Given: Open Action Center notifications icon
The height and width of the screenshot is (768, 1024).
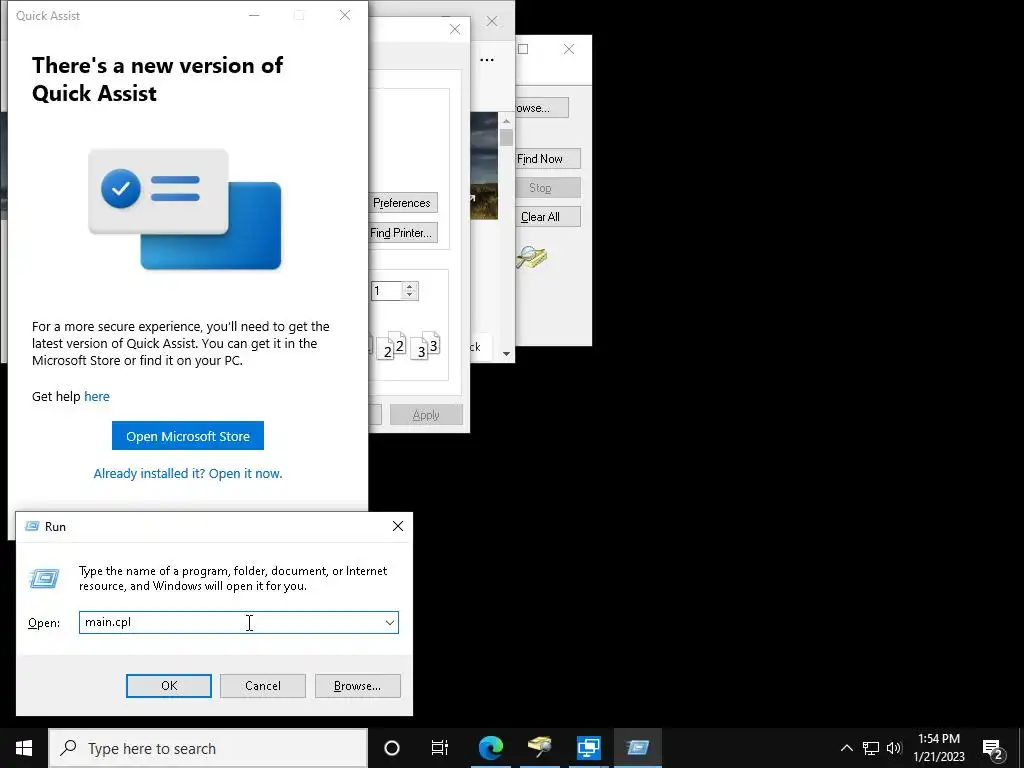Looking at the screenshot, I should [993, 749].
